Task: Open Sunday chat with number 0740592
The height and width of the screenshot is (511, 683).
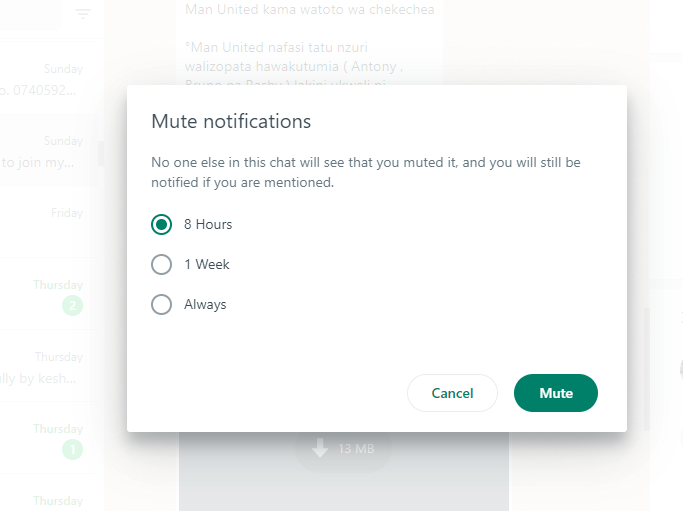Action: click(x=50, y=80)
